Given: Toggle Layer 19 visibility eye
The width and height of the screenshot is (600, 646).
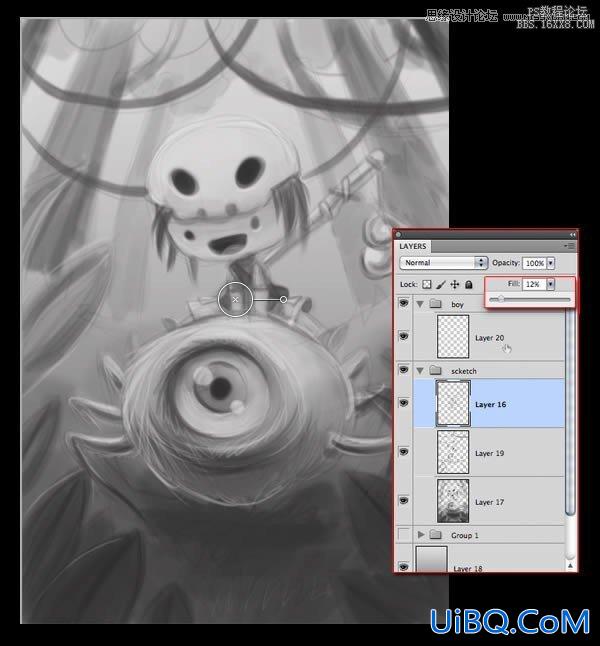Looking at the screenshot, I should 404,452.
